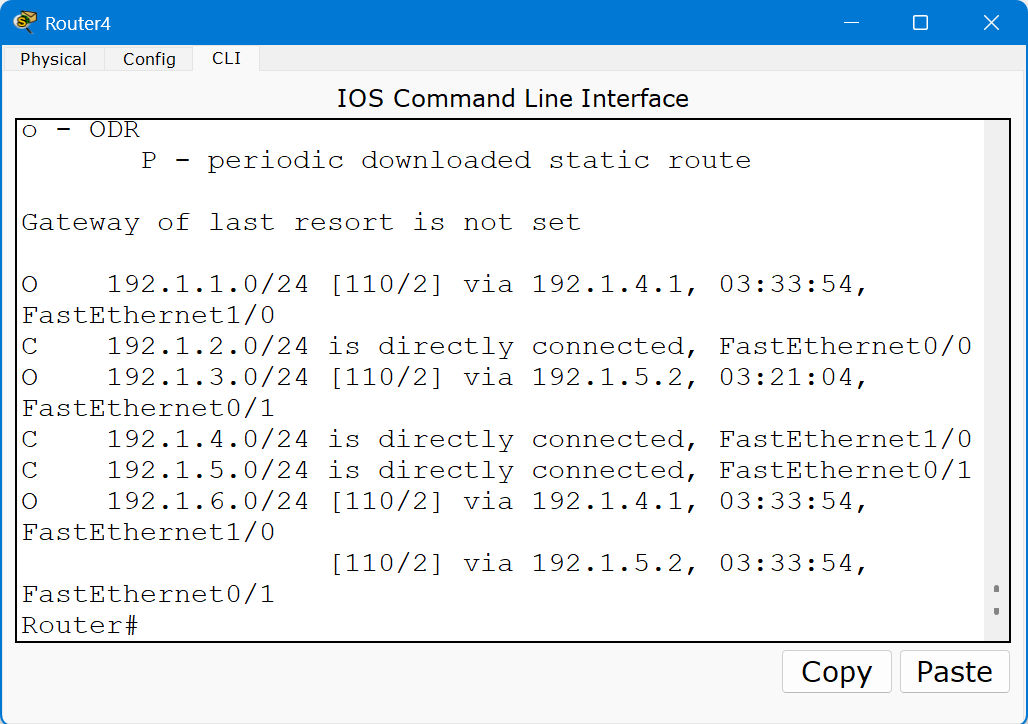Switch to the Physical tab

pyautogui.click(x=53, y=59)
